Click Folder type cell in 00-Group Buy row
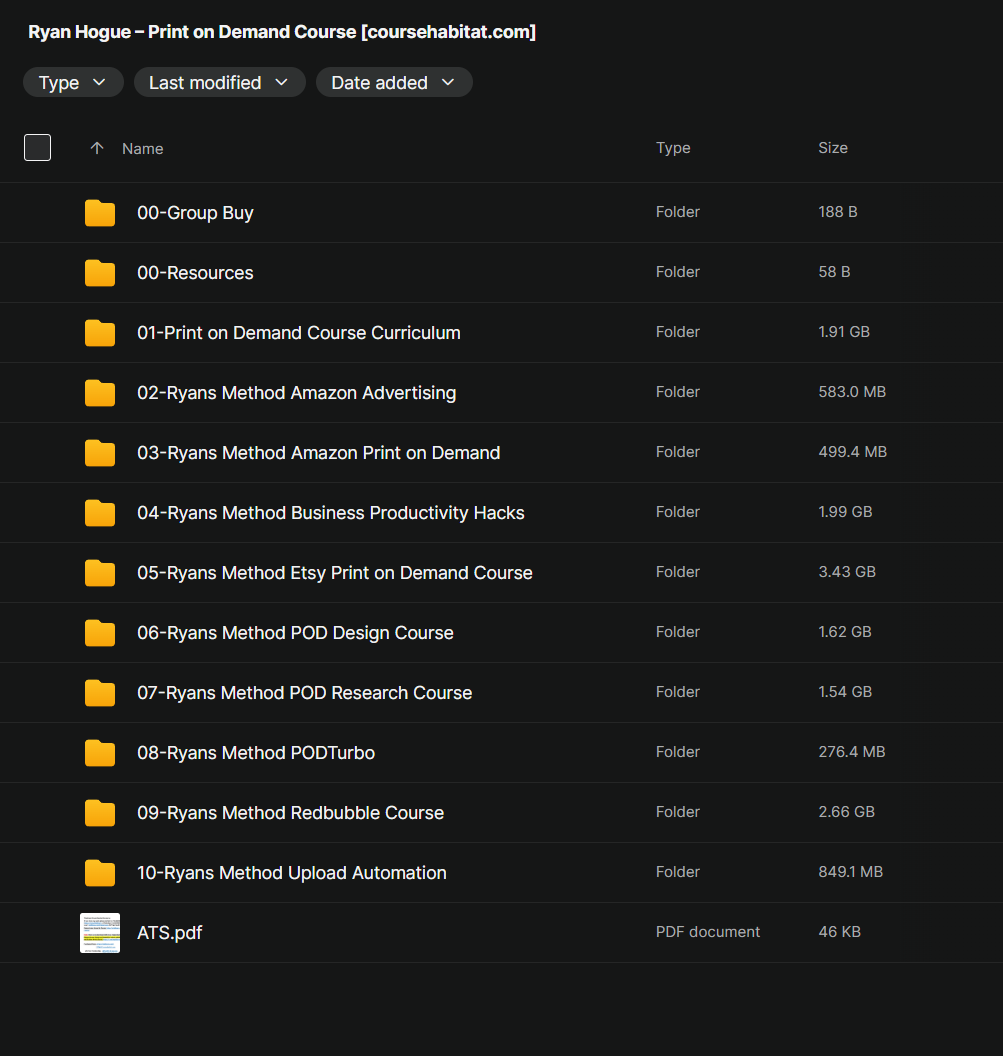The width and height of the screenshot is (1003, 1056). 678,211
